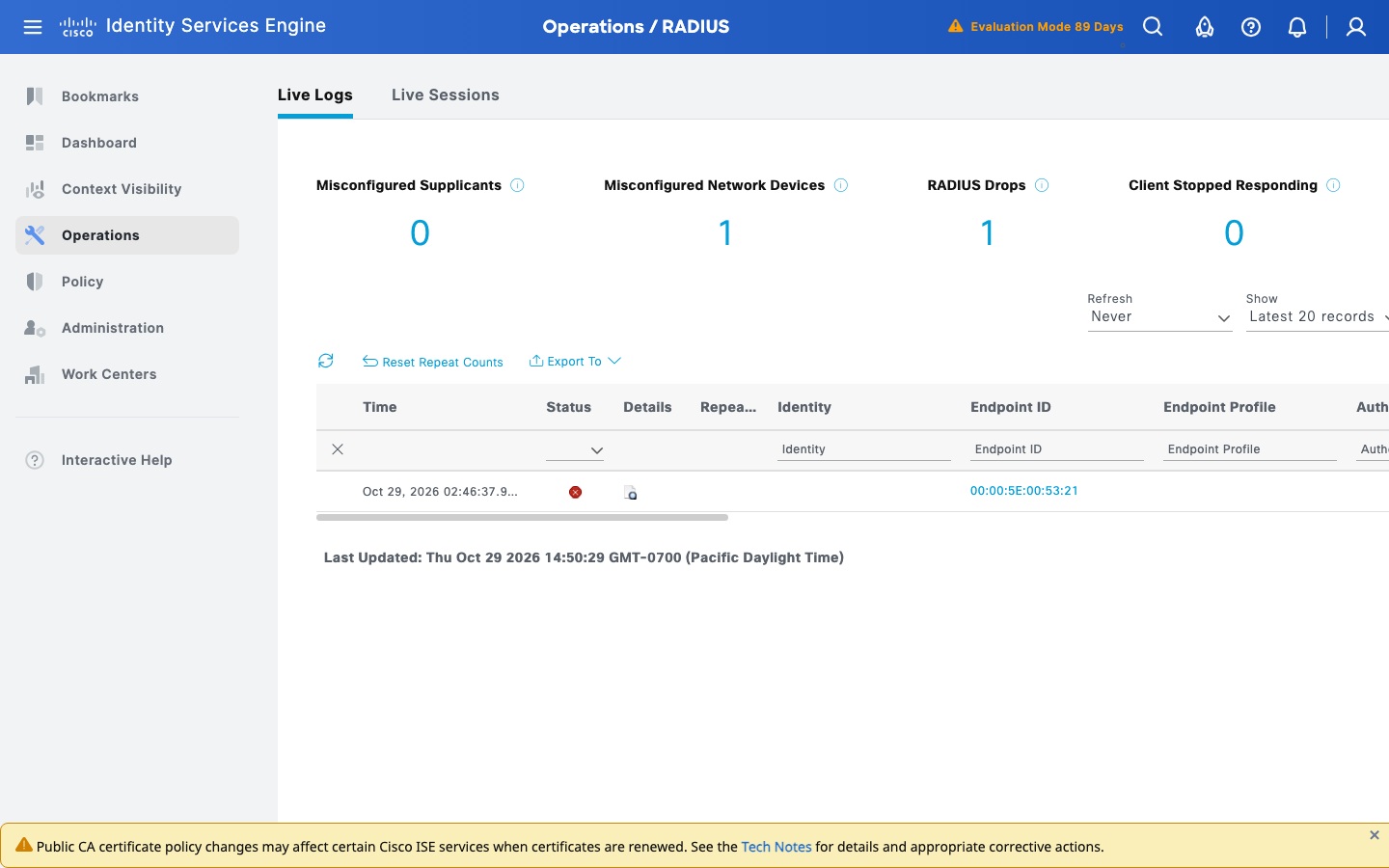Screen dimensions: 1389x868
Task: Click the Evaluation Mode warning icon
Action: pyautogui.click(x=955, y=26)
